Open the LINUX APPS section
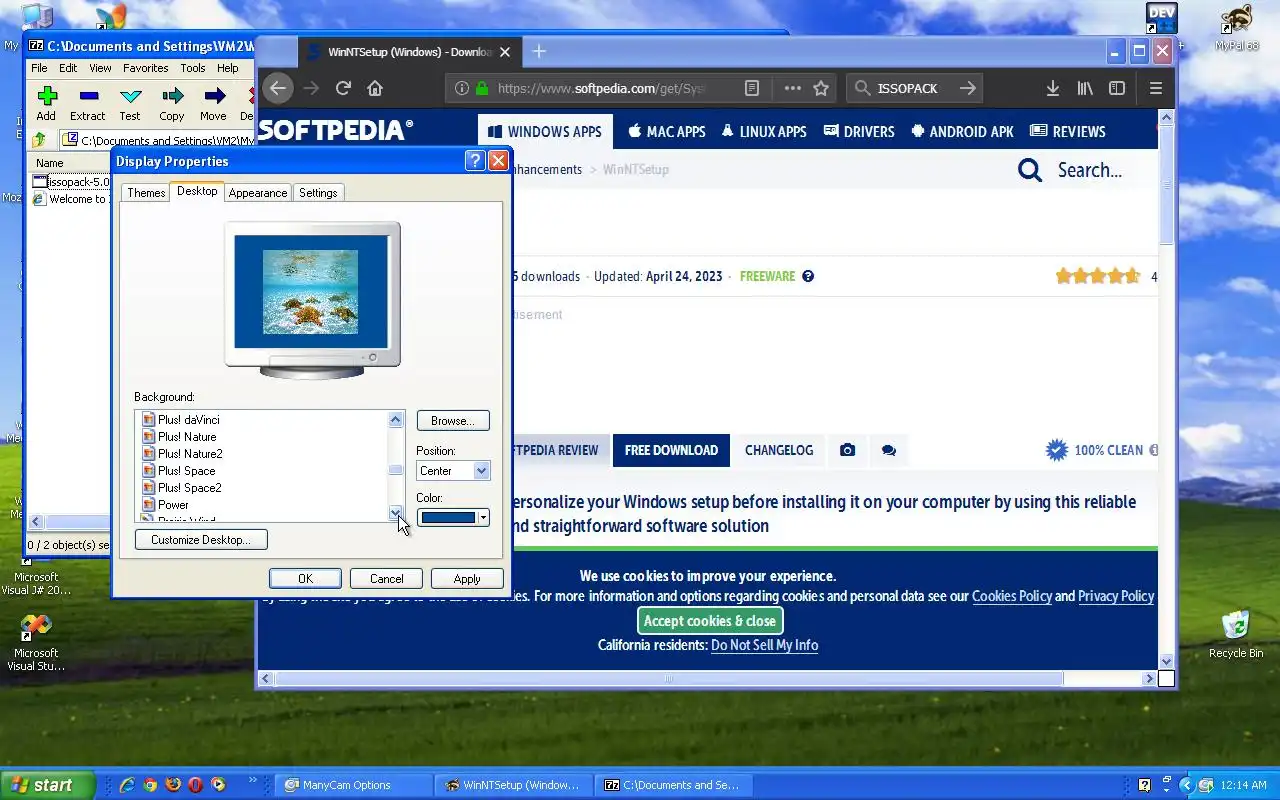Image resolution: width=1280 pixels, height=800 pixels. pos(763,132)
